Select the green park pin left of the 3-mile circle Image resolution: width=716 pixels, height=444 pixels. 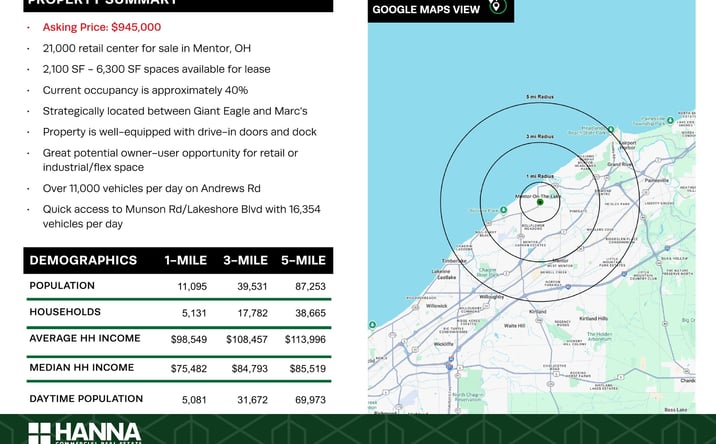click(x=503, y=210)
